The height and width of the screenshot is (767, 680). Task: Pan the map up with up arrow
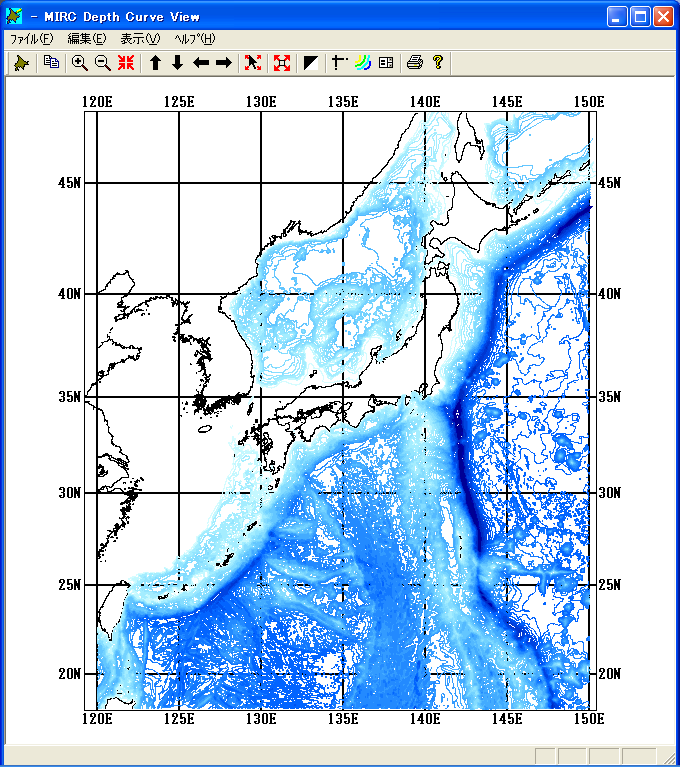pos(155,63)
